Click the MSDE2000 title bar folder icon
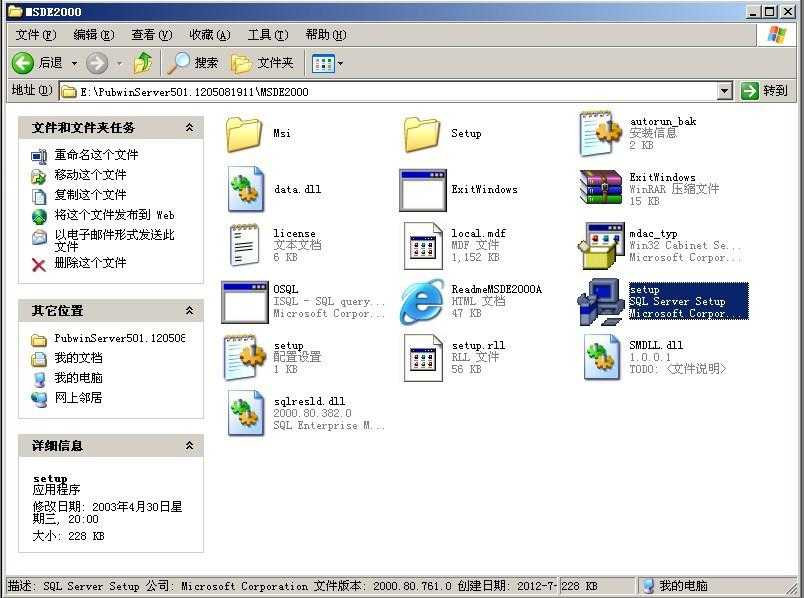This screenshot has height=598, width=804. [x=14, y=11]
